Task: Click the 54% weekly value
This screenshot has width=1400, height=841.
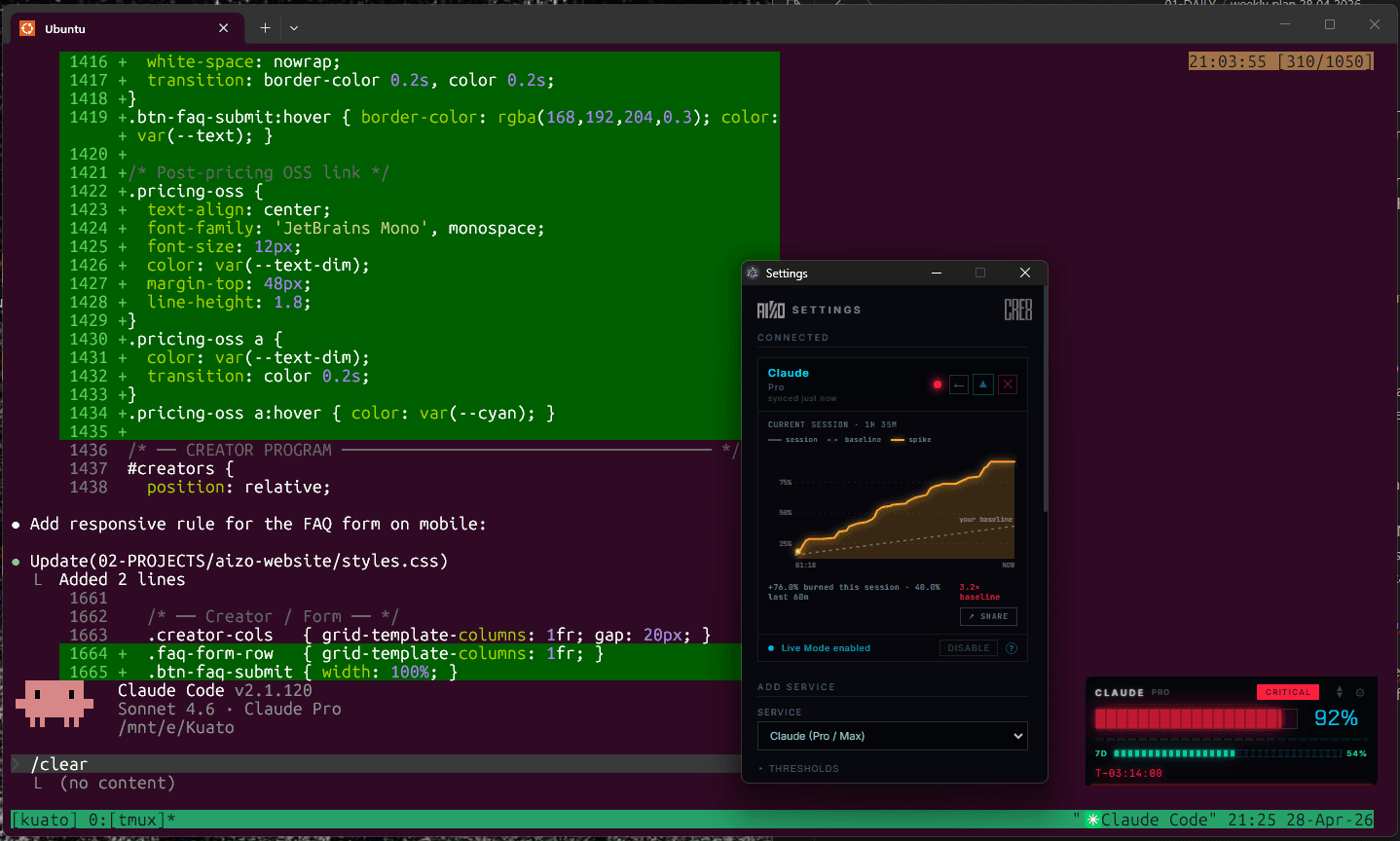Action: [x=1356, y=753]
